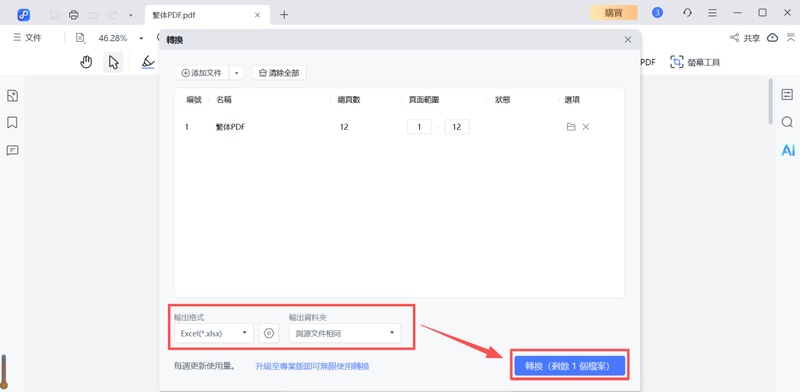Image resolution: width=800 pixels, height=392 pixels.
Task: Close the 轉換 dialog
Action: tap(628, 39)
